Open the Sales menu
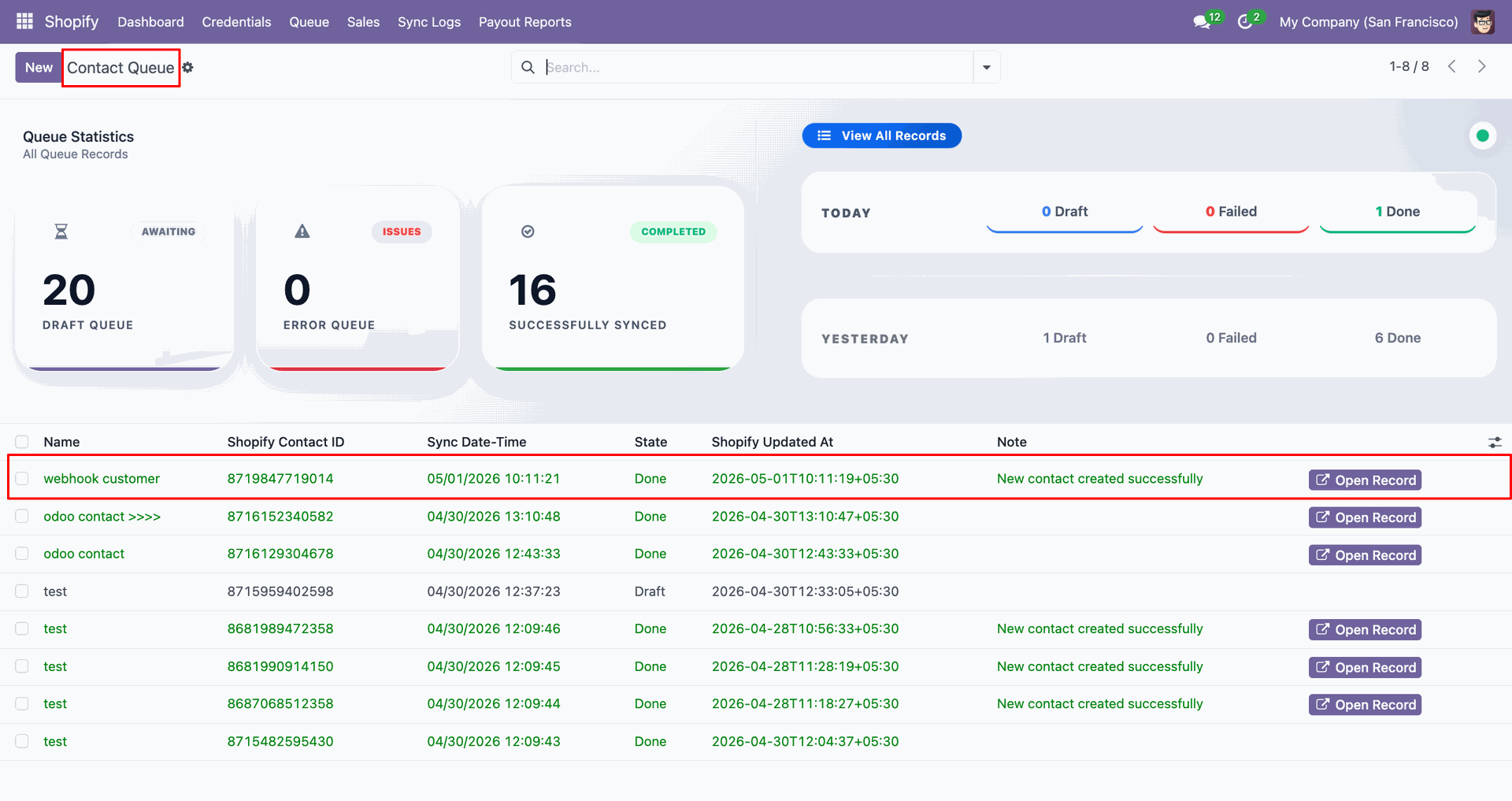1512x801 pixels. coord(363,22)
